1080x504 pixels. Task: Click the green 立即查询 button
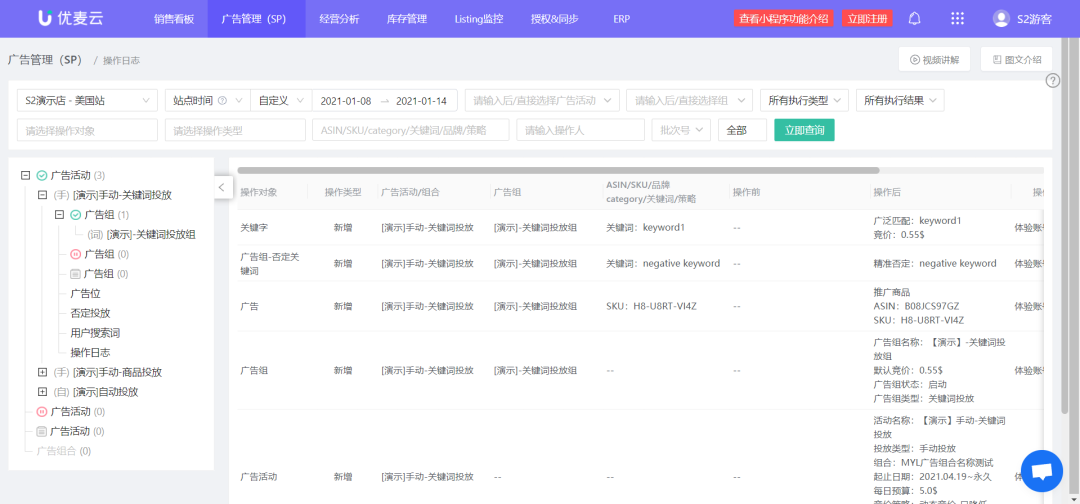[x=804, y=130]
